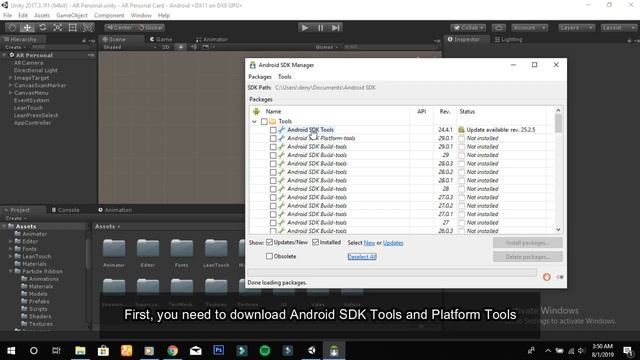Screen dimensions: 640x360
Task: Select ARCamera in Hierarchy
Action: click(29, 63)
